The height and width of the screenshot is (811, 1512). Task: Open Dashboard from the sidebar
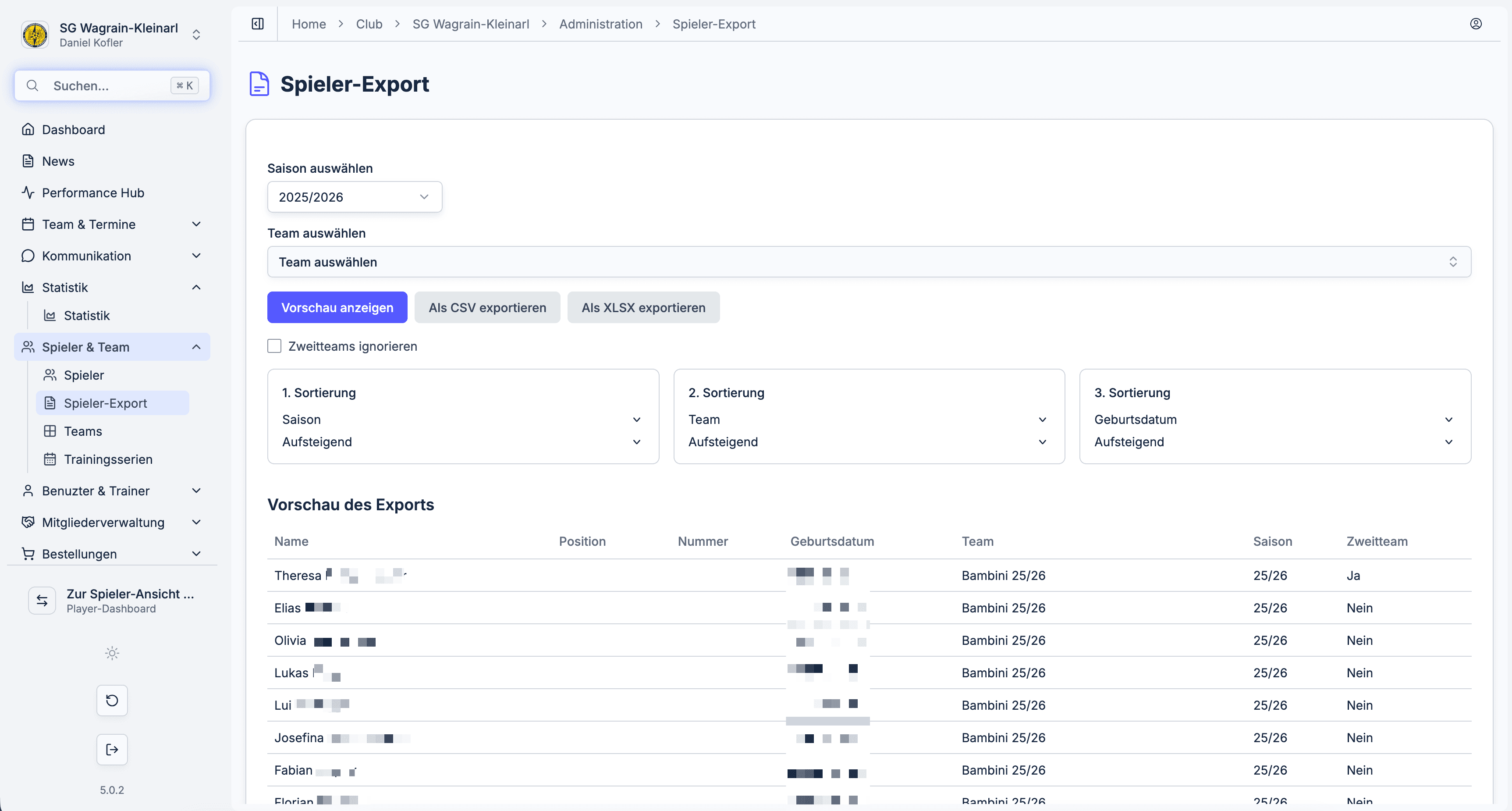point(112,130)
